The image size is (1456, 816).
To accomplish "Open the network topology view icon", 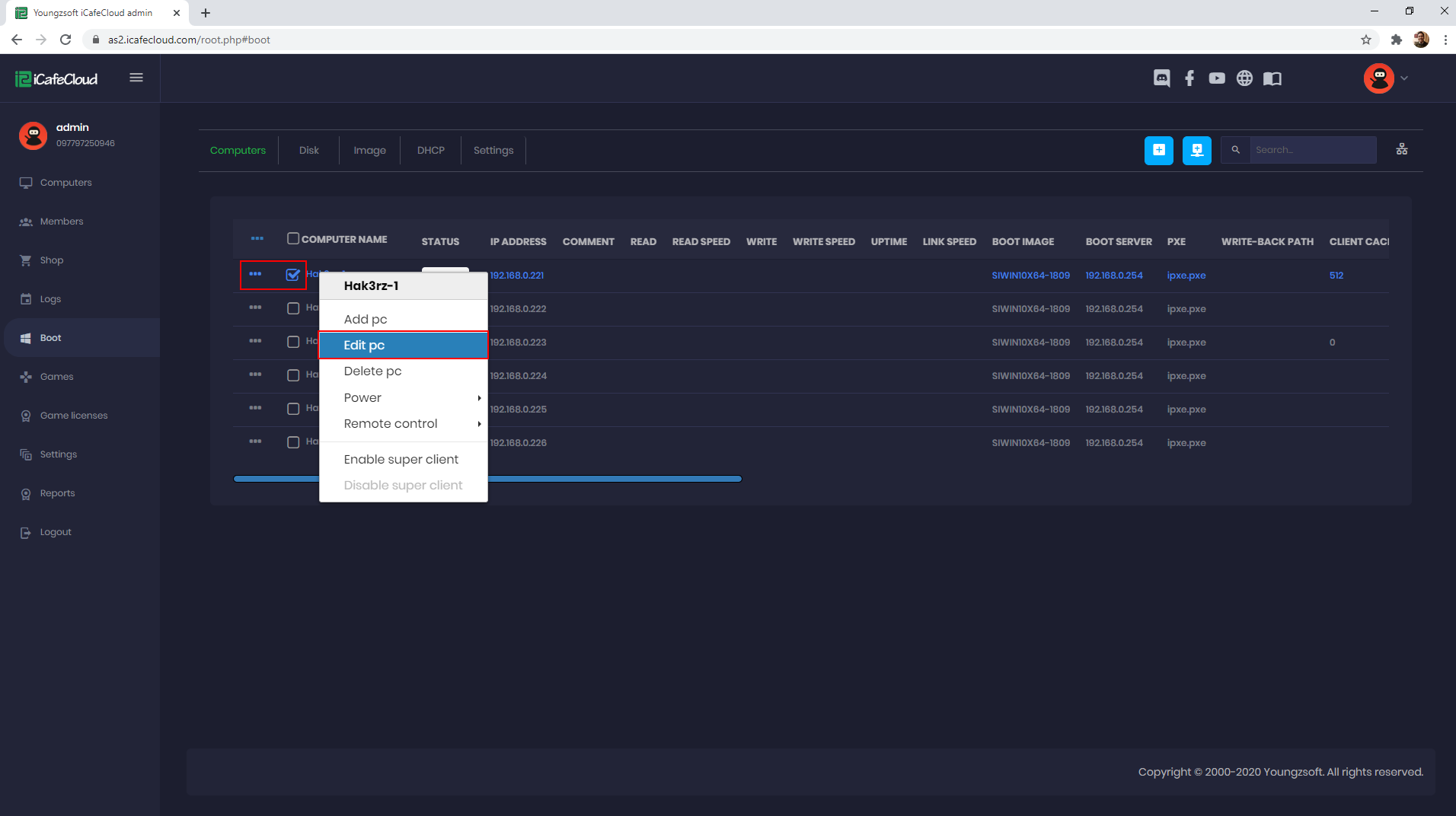I will coord(1402,149).
